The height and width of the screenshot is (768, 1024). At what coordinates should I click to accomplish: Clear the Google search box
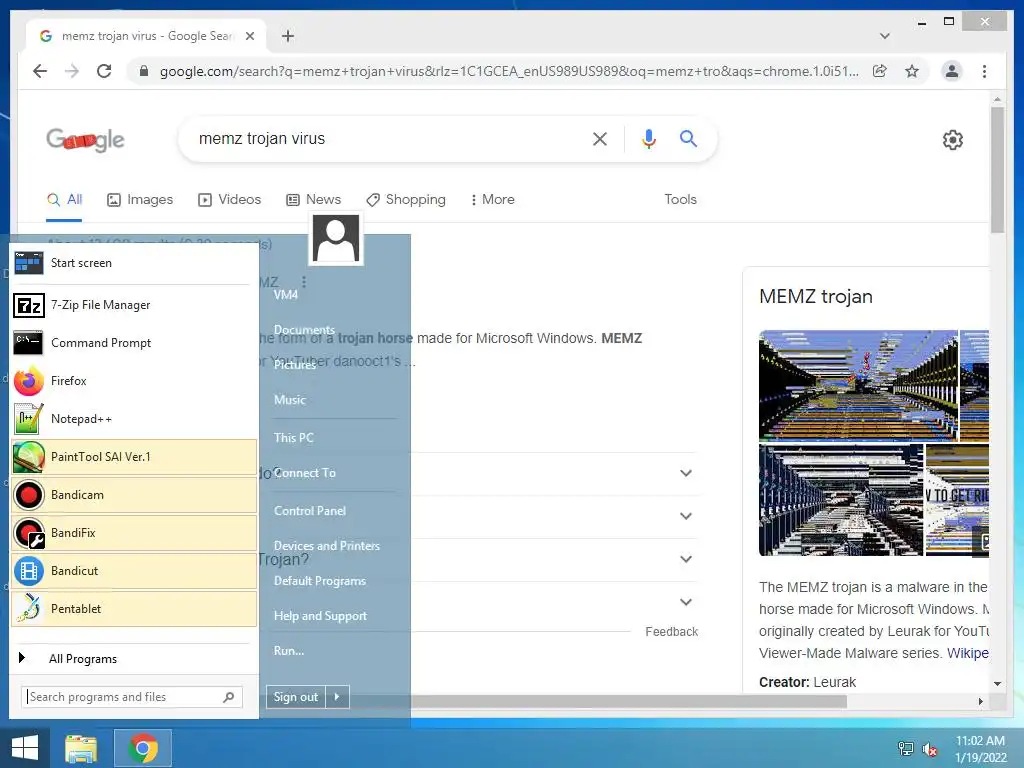coord(600,138)
